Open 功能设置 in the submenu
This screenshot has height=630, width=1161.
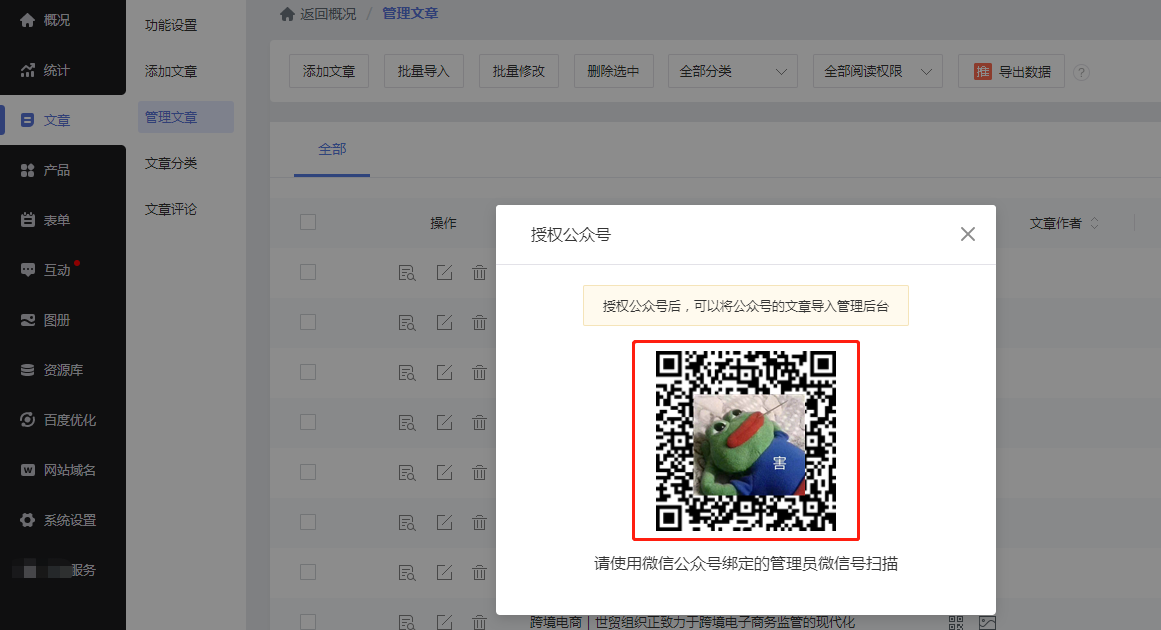tap(171, 25)
